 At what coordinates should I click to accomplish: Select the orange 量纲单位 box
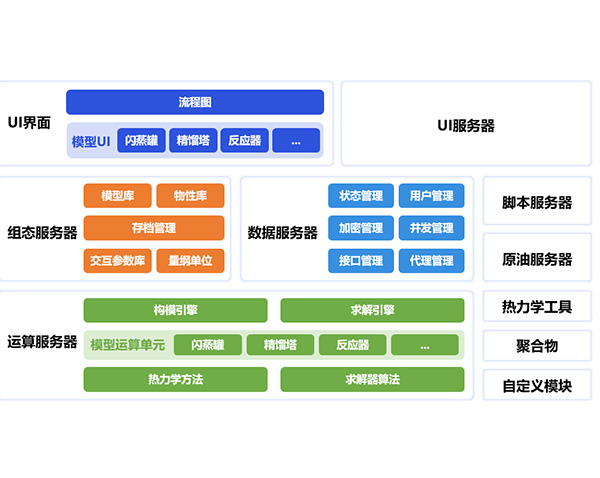[x=190, y=261]
